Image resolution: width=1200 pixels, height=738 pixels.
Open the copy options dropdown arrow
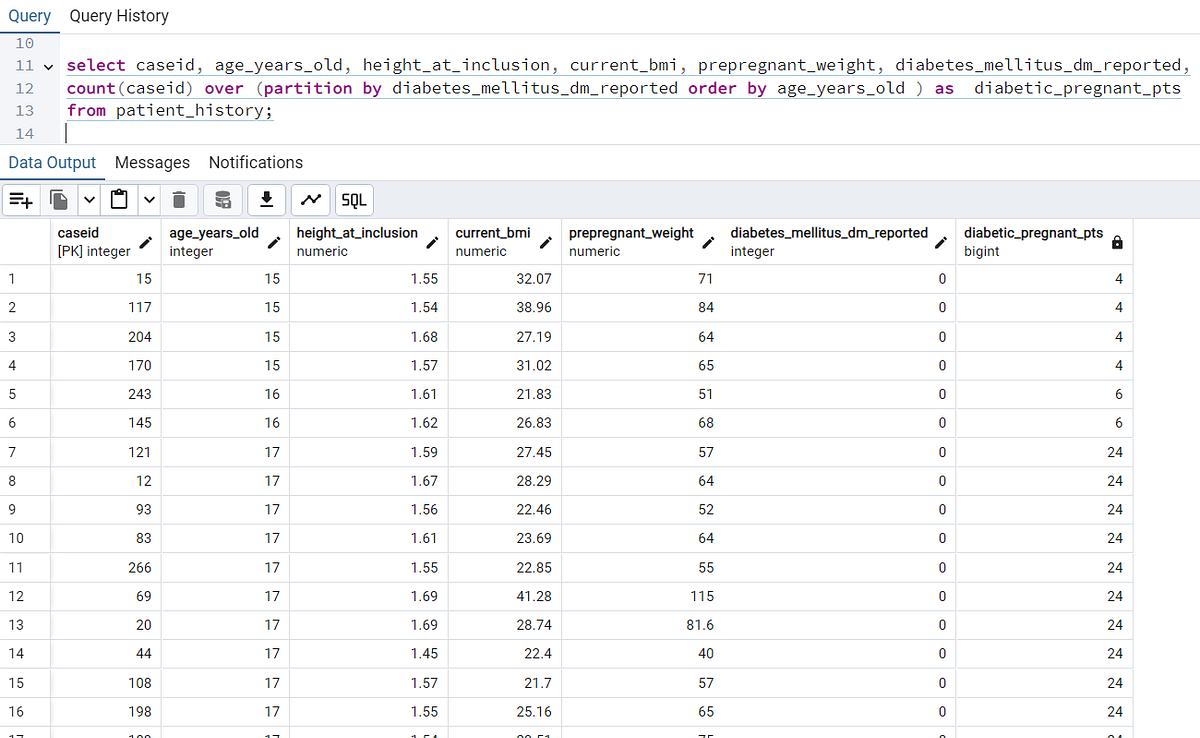pos(89,199)
